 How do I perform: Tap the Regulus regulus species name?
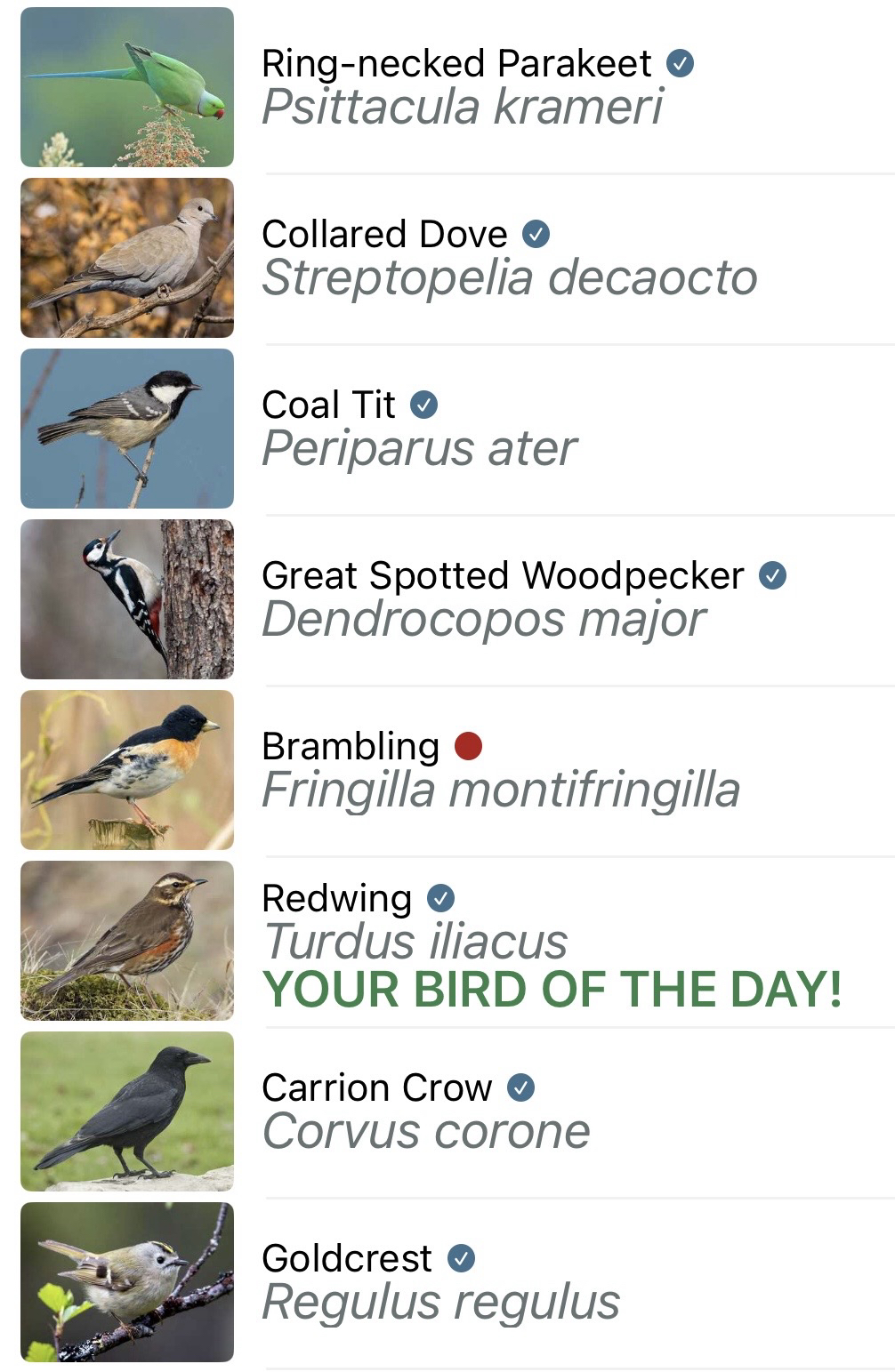(x=440, y=1302)
